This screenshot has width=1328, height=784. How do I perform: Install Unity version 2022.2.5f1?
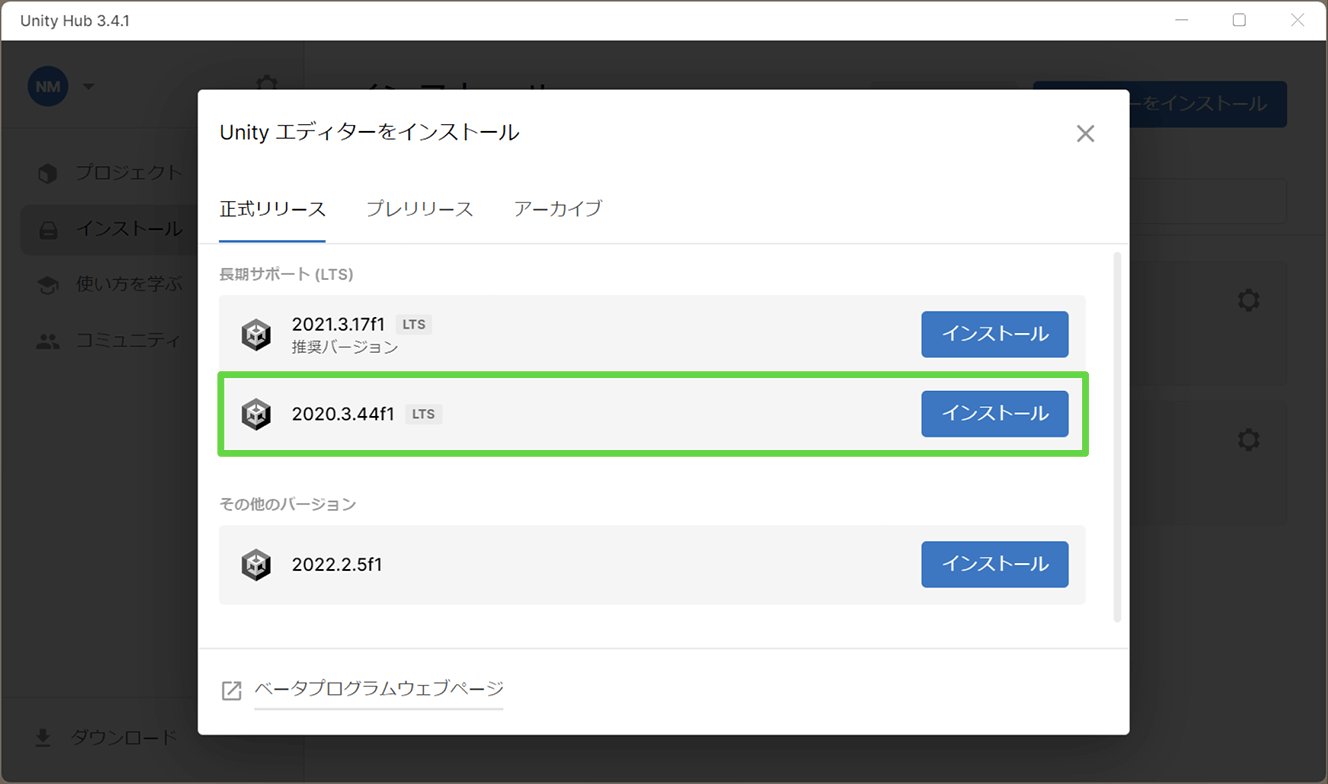995,564
